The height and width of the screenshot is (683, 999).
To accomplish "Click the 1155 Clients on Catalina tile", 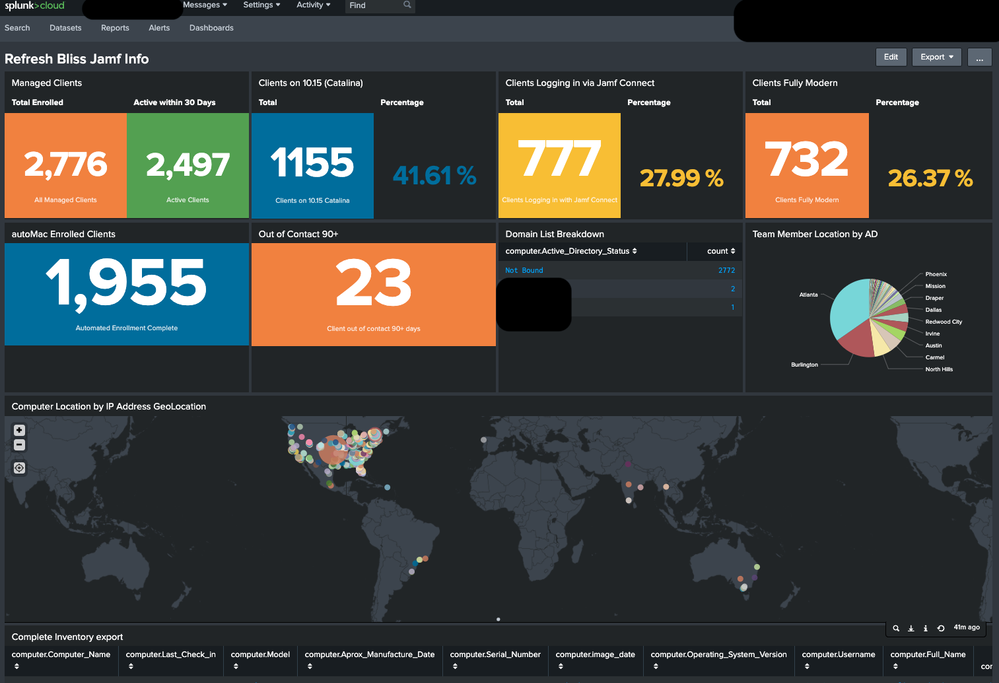I will point(312,166).
